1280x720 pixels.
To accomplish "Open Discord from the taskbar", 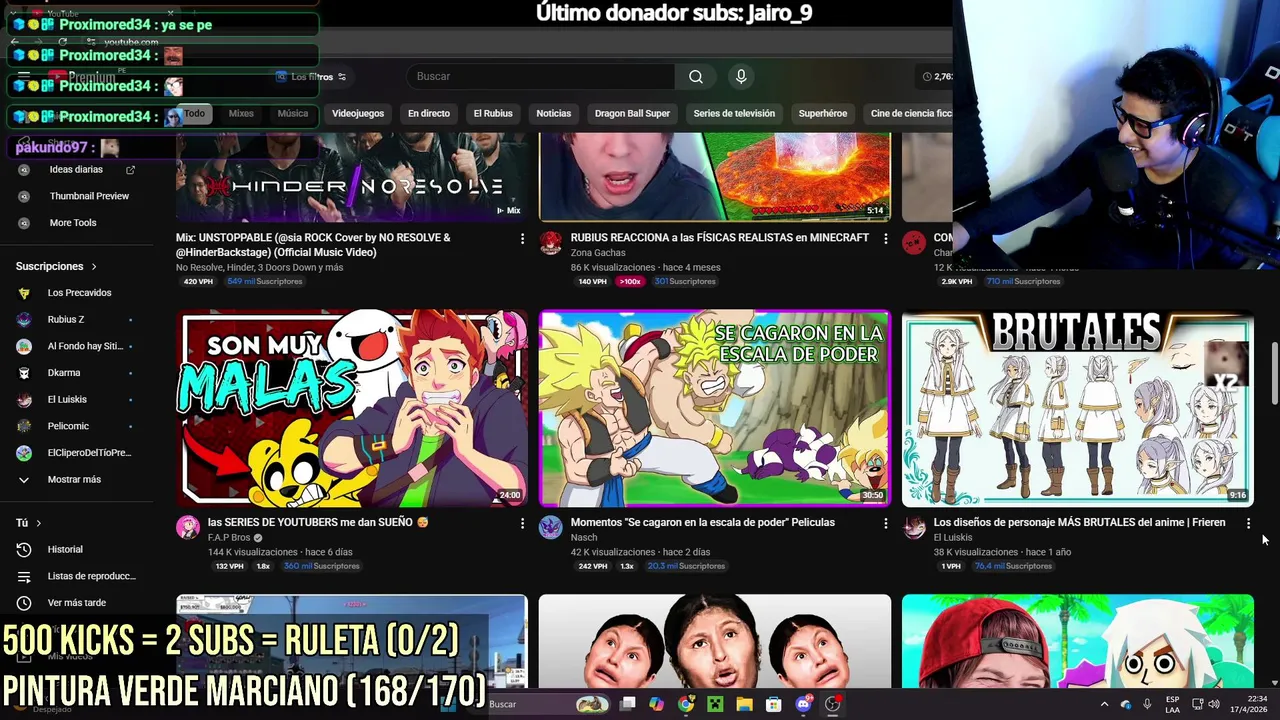I will [803, 704].
